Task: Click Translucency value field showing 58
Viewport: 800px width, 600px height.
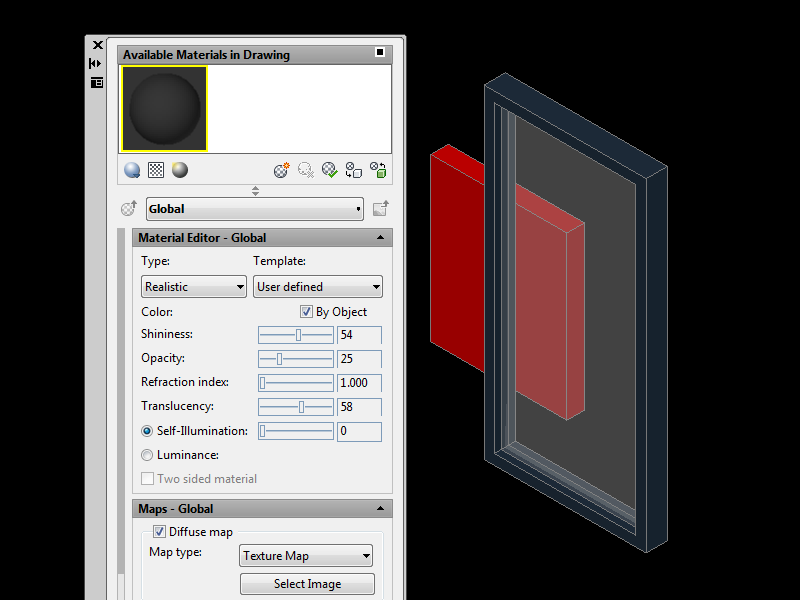Action: (x=359, y=407)
